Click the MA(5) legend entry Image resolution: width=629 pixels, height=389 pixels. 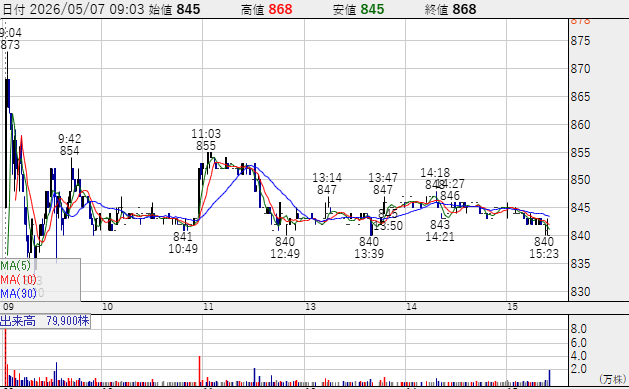point(15,265)
